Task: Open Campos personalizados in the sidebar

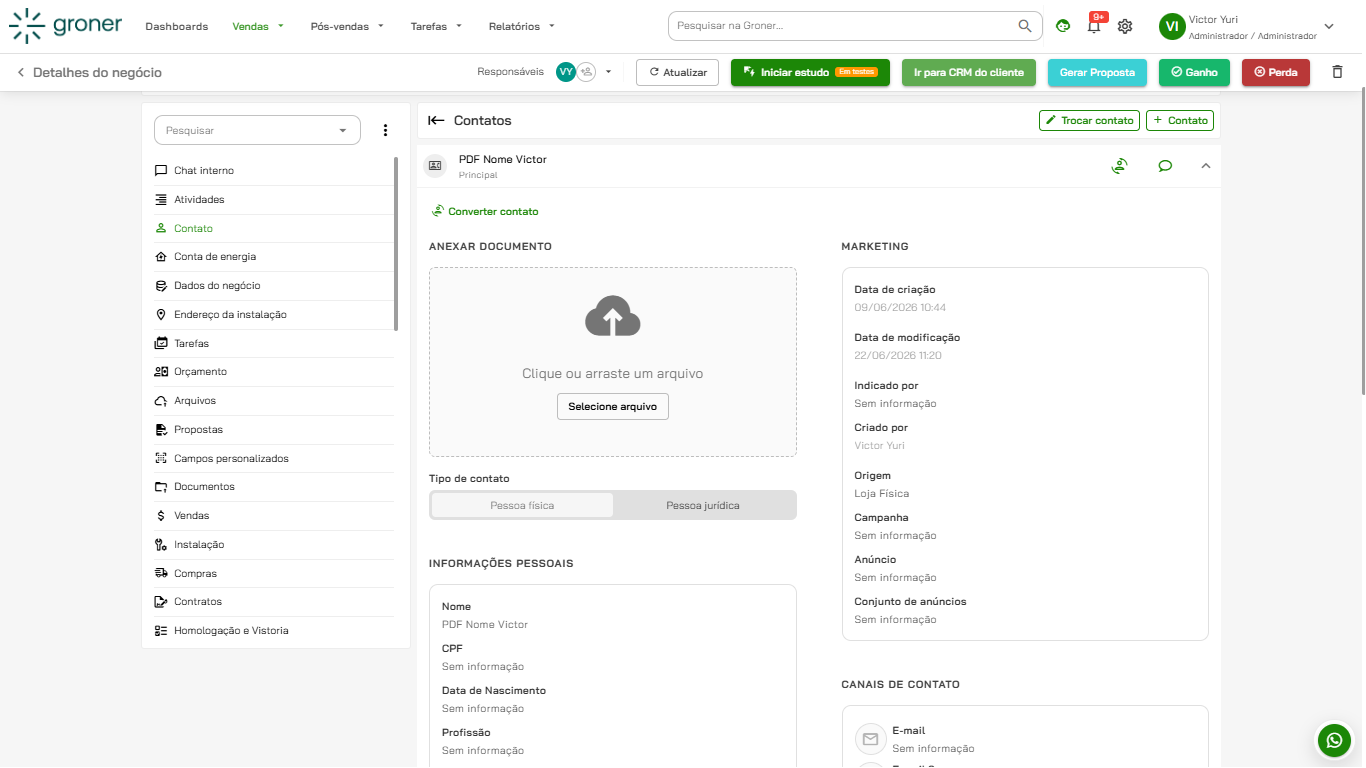Action: (274, 459)
